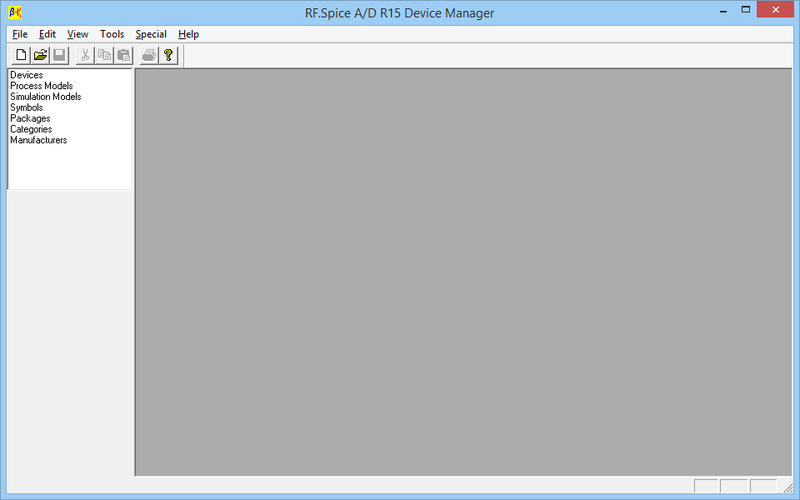800x500 pixels.
Task: Click the Cut scissors toolbar icon
Action: click(x=85, y=55)
